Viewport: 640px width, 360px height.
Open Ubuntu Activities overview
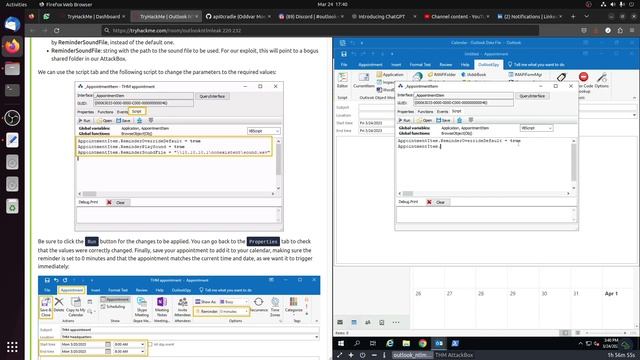tap(16, 4)
